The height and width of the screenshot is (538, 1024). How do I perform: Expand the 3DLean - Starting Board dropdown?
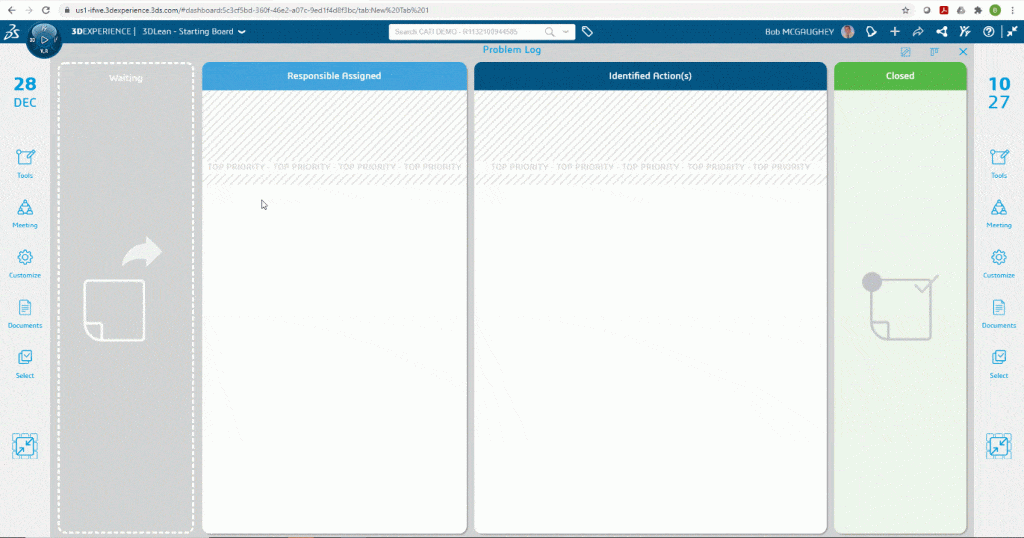(241, 32)
